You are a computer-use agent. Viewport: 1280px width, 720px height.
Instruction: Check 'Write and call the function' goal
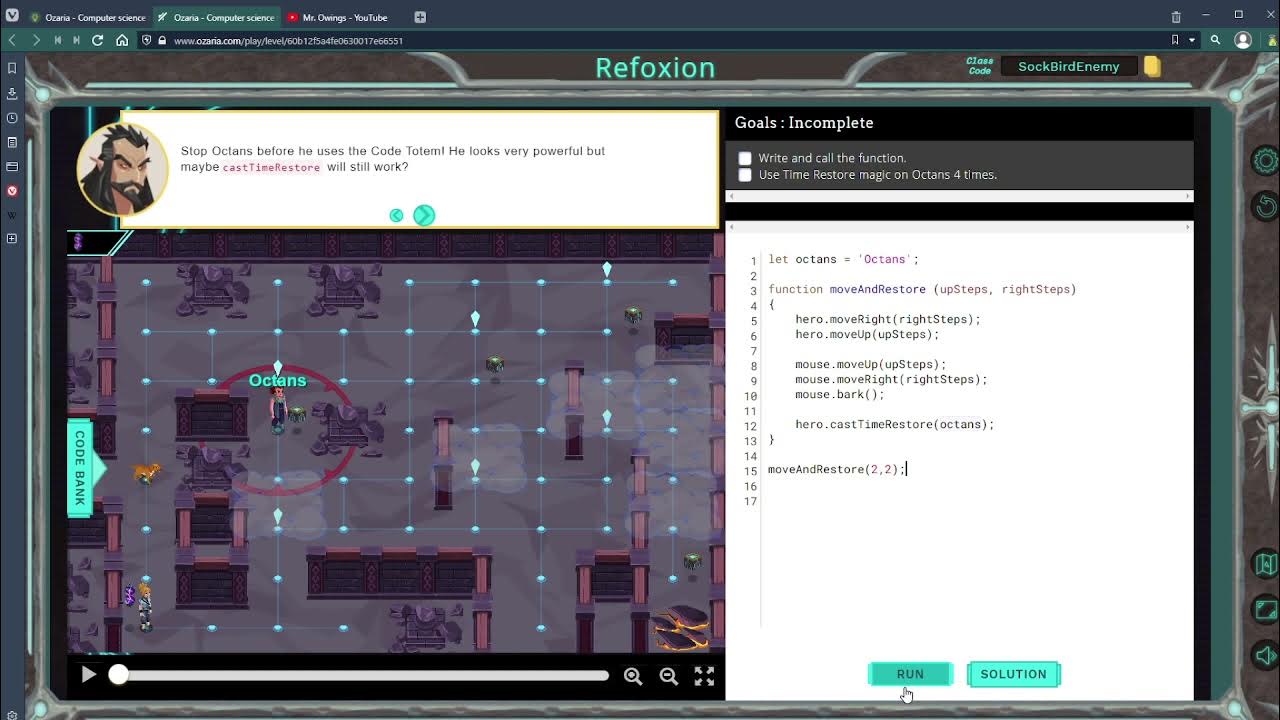click(745, 158)
